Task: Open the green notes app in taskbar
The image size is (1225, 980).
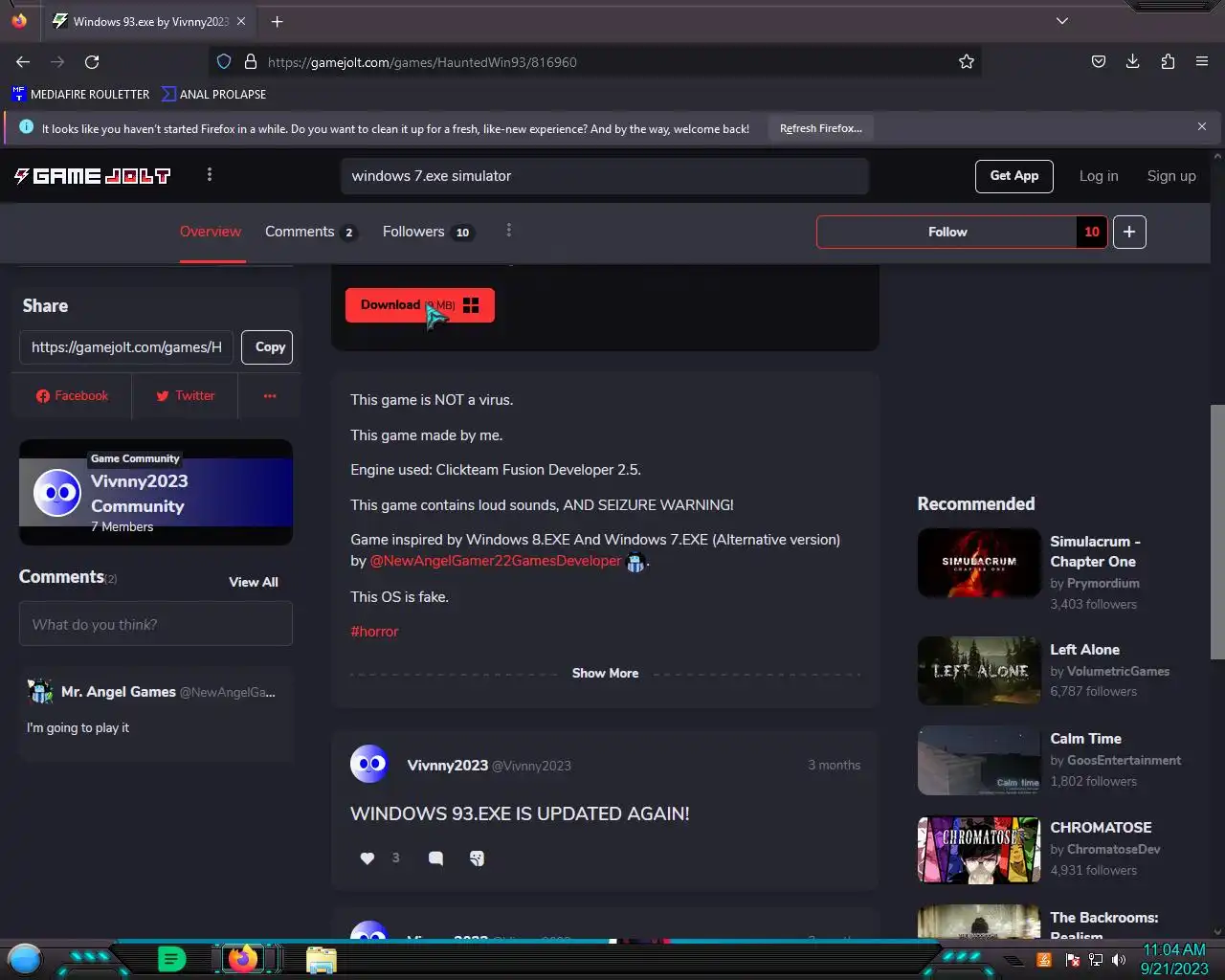Action: 171,958
